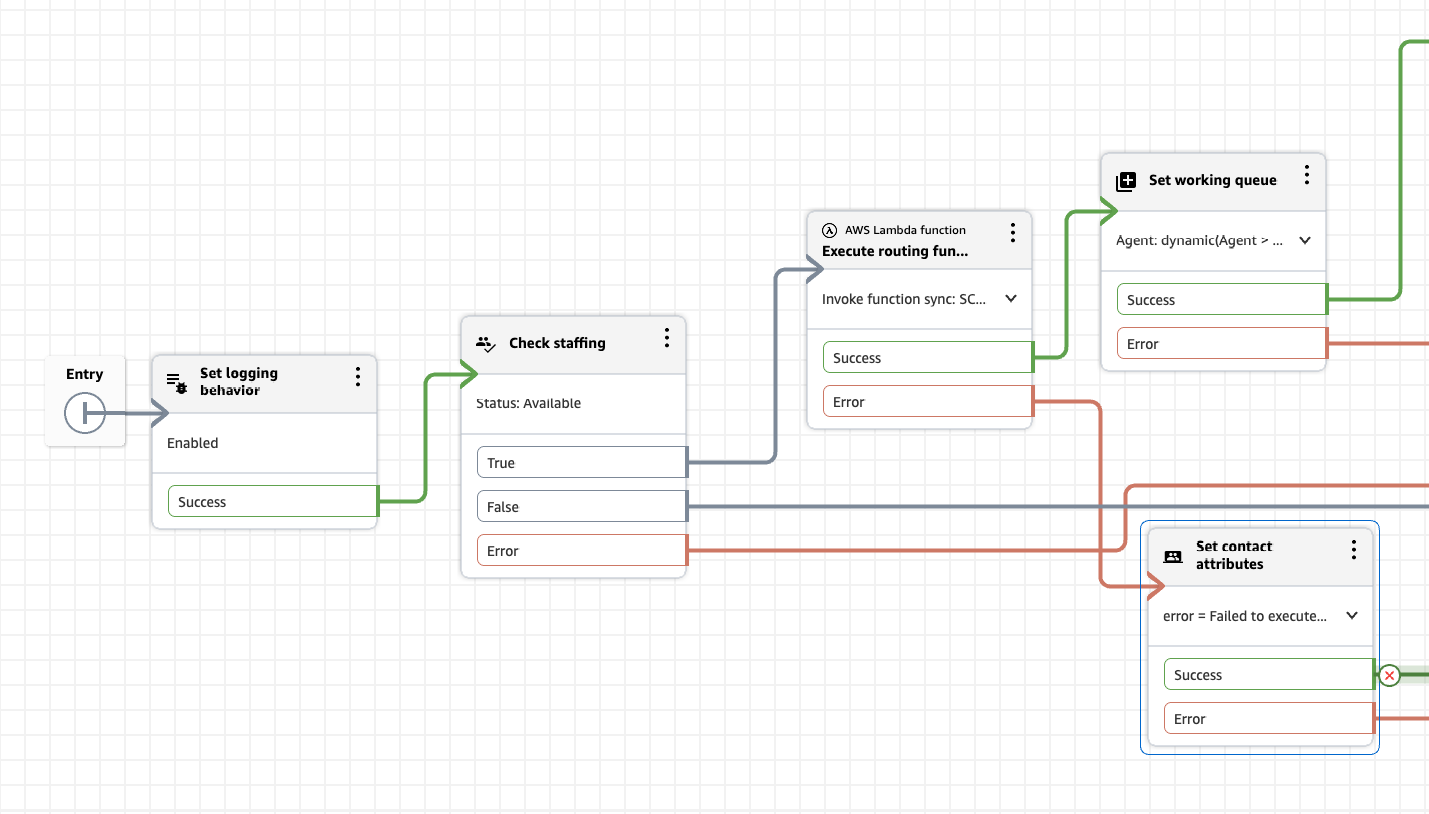Select the True branch of Check staffing
The width and height of the screenshot is (1429, 814).
[x=582, y=463]
